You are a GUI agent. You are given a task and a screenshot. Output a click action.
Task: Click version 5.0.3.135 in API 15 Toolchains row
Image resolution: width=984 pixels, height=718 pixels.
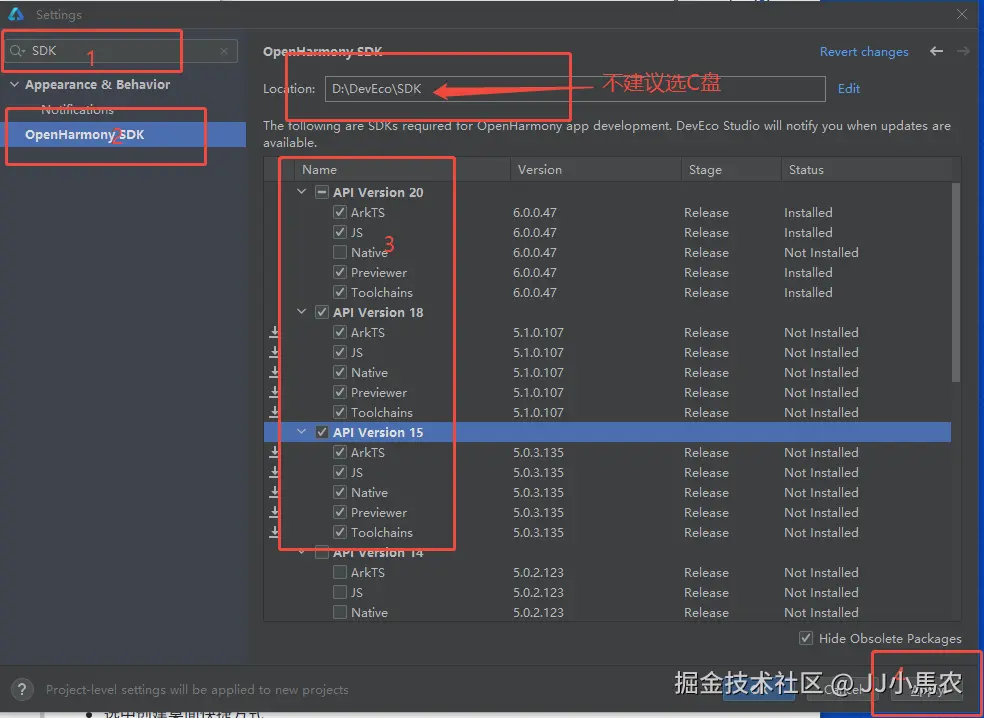click(x=538, y=532)
